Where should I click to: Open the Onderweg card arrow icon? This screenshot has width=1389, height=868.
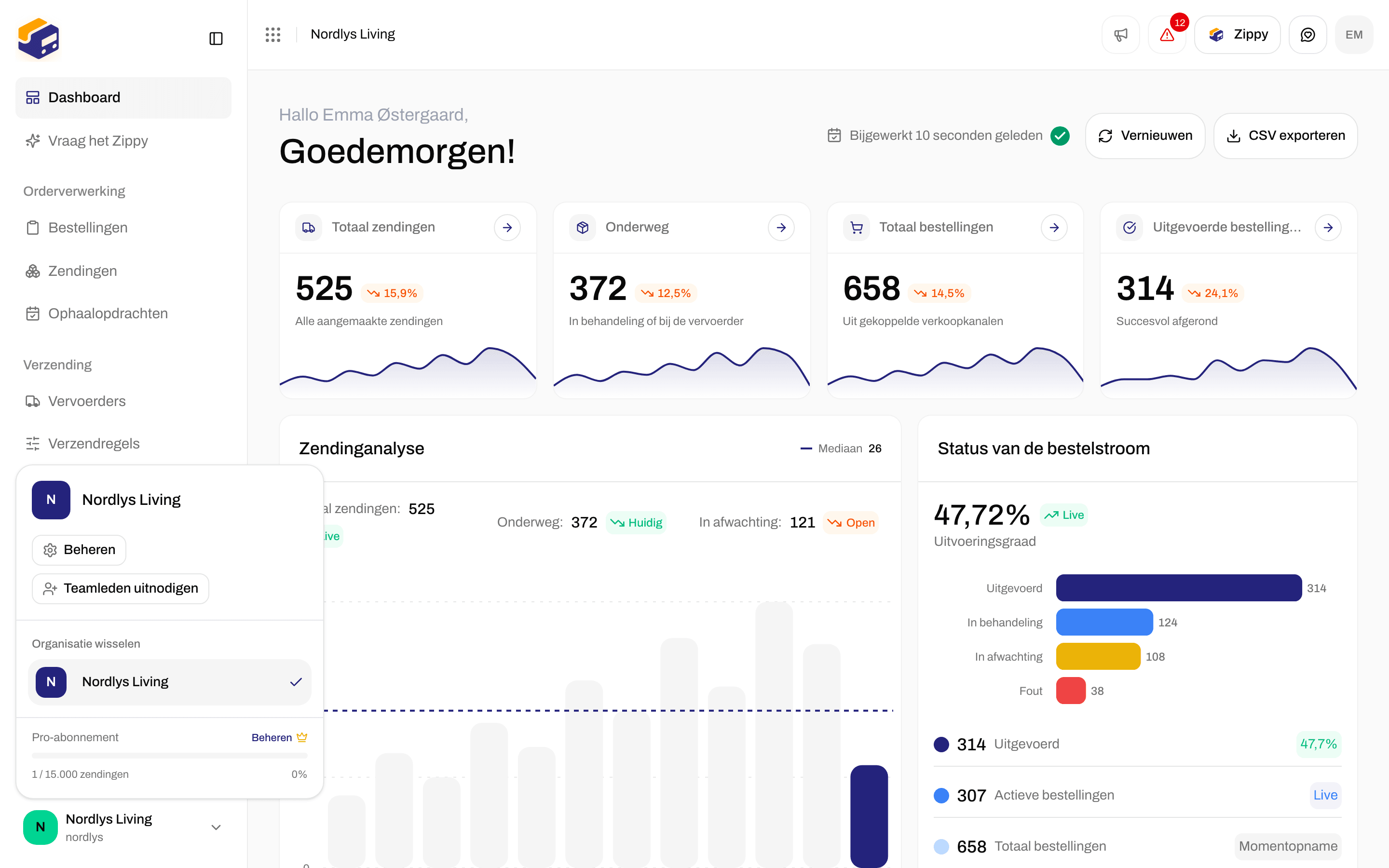pyautogui.click(x=781, y=227)
